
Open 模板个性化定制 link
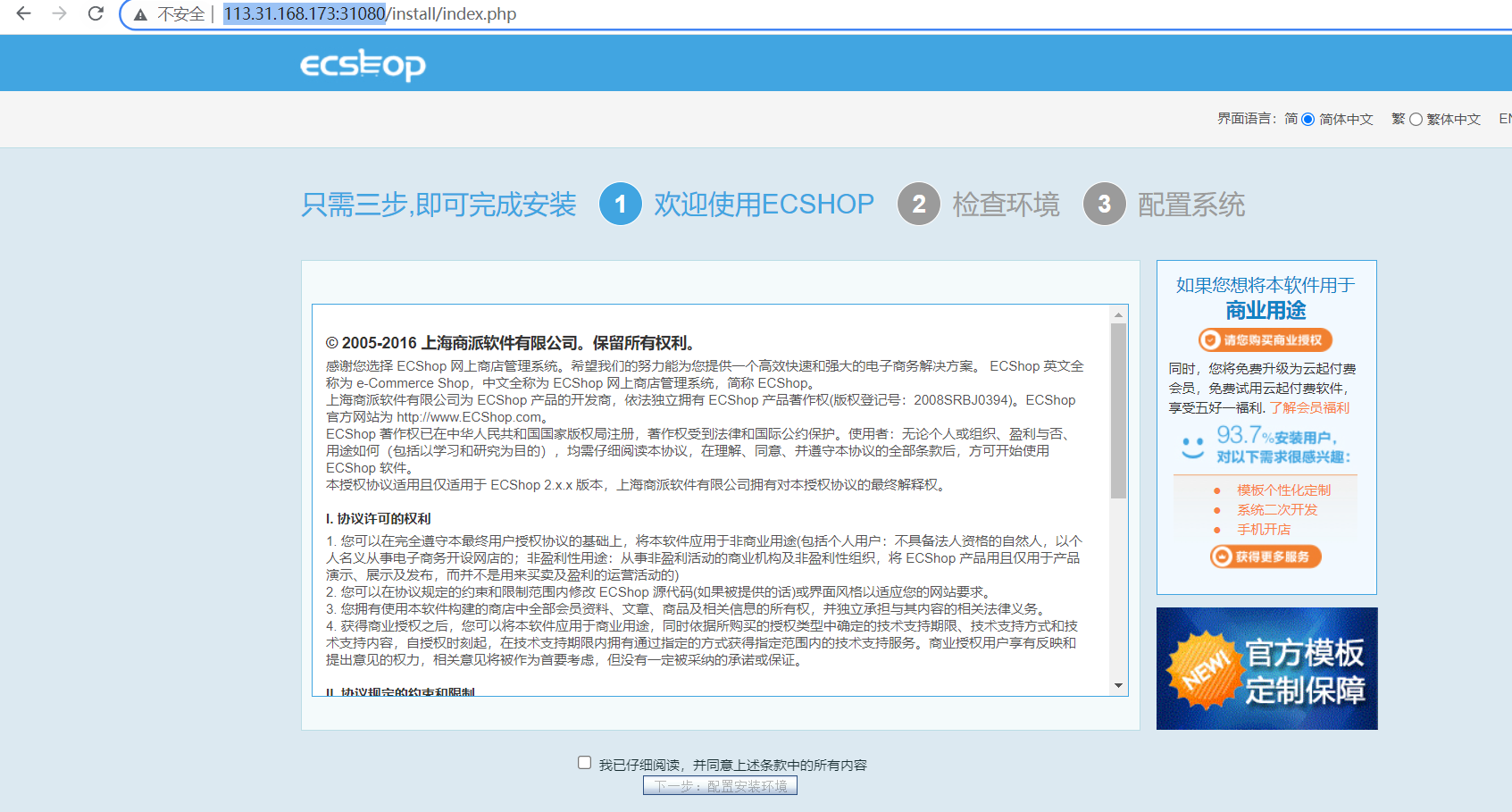pyautogui.click(x=1283, y=490)
